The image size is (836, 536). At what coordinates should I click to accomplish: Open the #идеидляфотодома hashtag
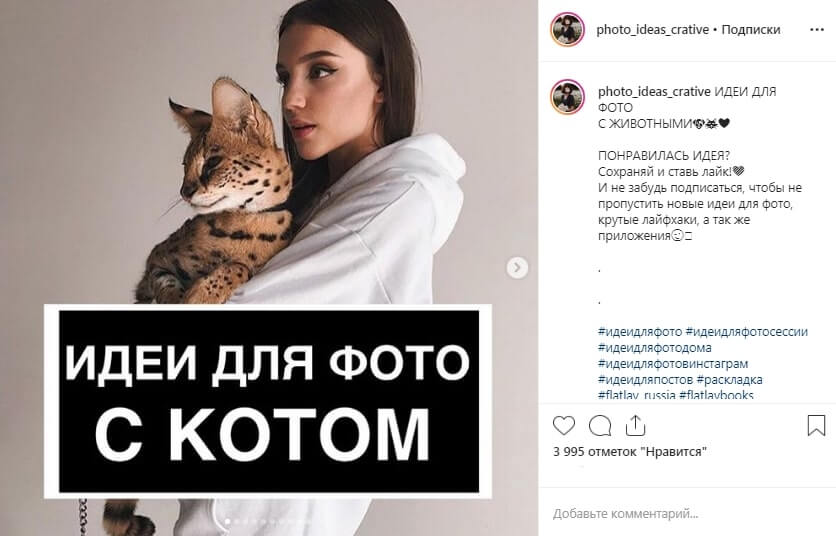655,348
